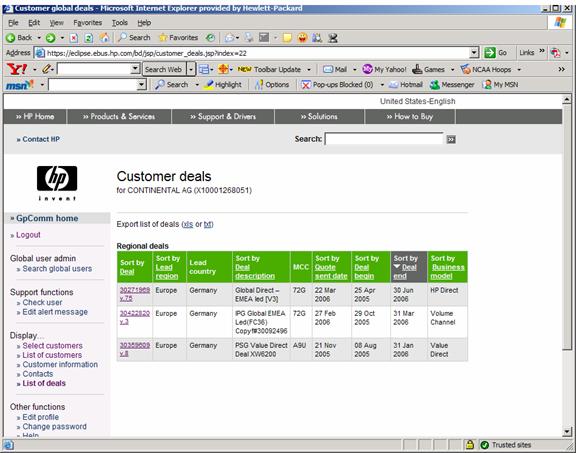Click the Go button beside address bar

click(x=496, y=53)
